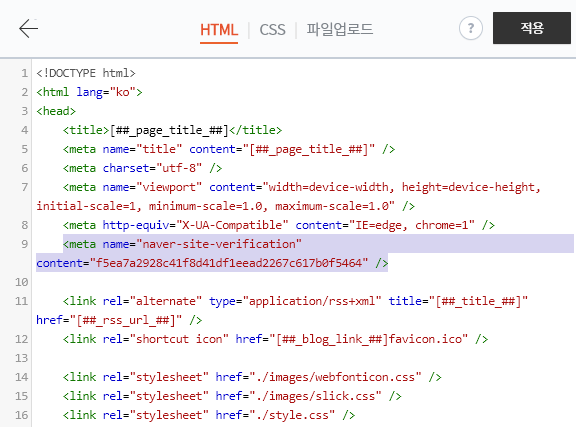Go back using the left arrow icon
The height and width of the screenshot is (427, 576).
pyautogui.click(x=28, y=28)
